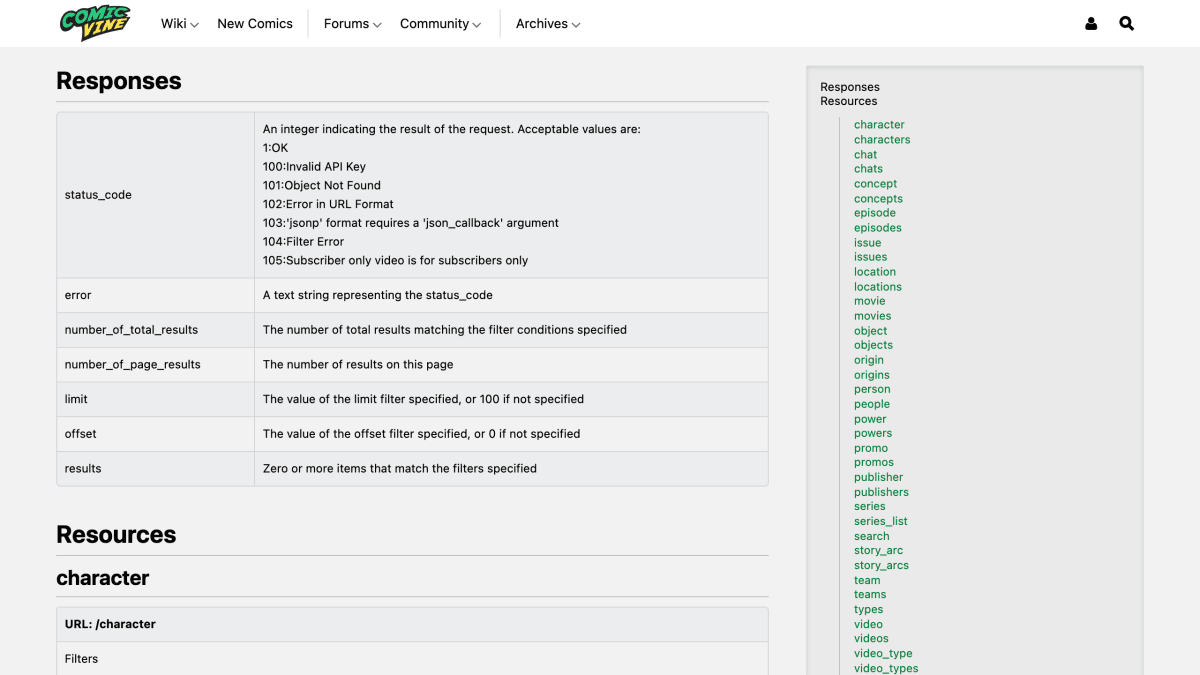Click the 'URL: /character' row
Screen dimensions: 1200x675
coord(412,624)
